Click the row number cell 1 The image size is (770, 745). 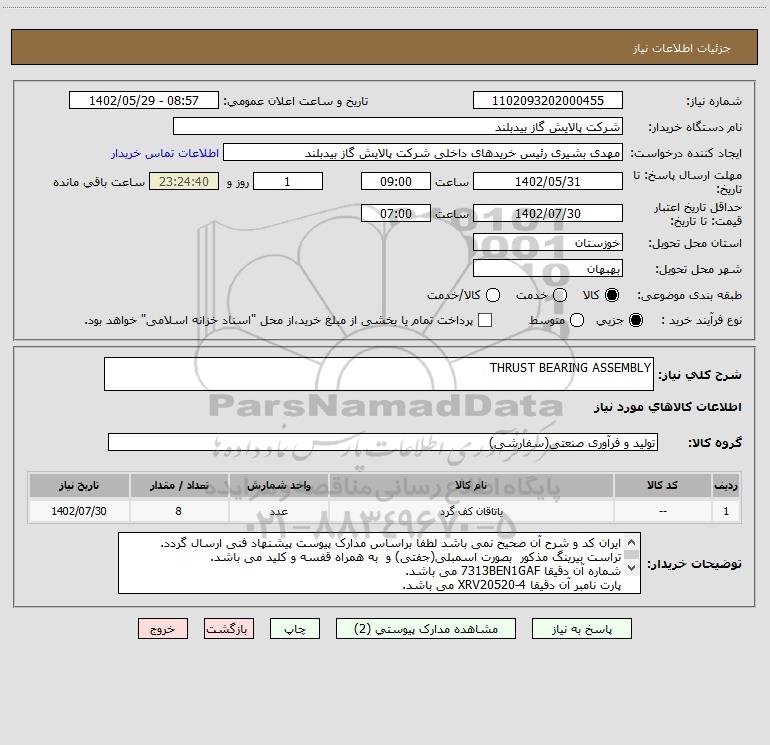click(x=726, y=511)
